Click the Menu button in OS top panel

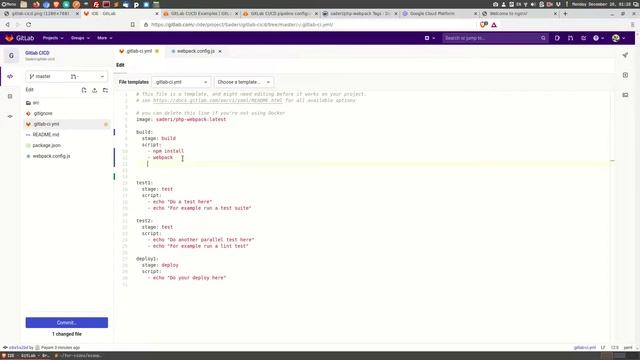[x=9, y=4]
